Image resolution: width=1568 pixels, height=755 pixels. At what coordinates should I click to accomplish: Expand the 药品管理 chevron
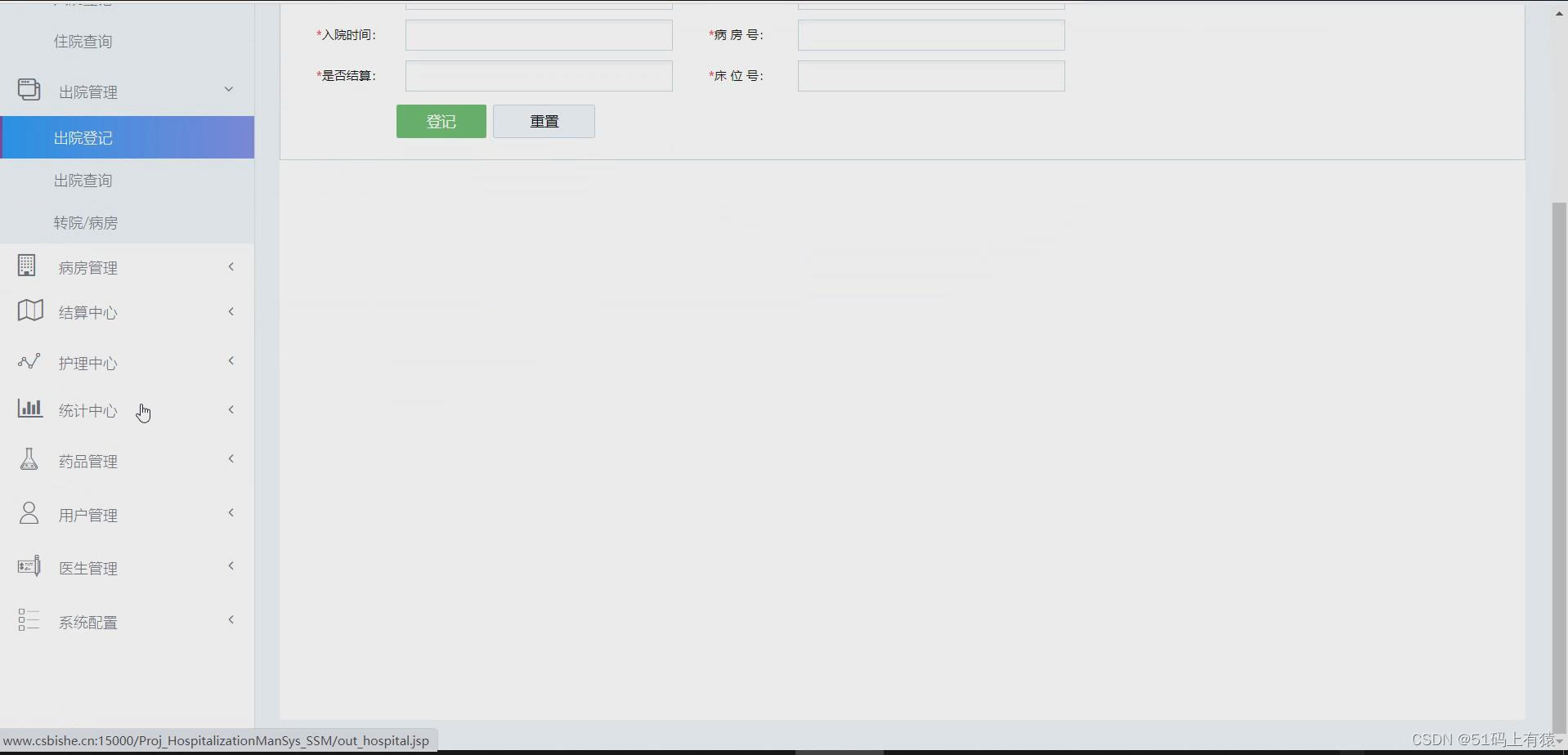click(x=231, y=458)
